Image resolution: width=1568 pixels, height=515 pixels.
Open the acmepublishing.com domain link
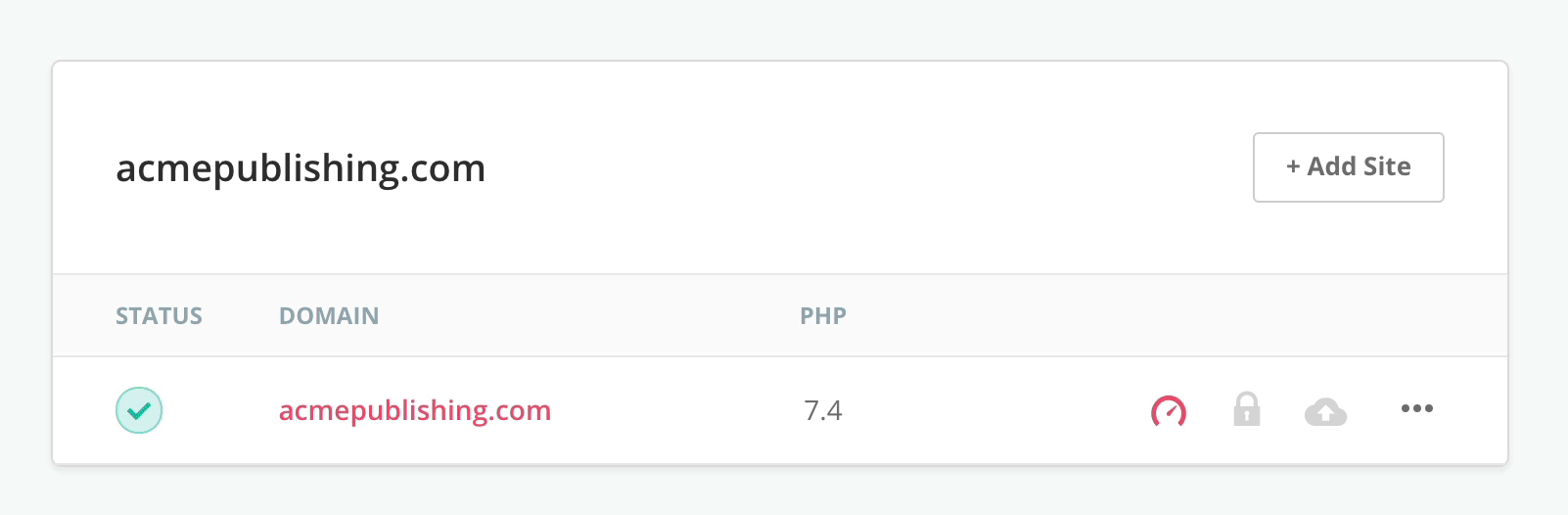415,410
